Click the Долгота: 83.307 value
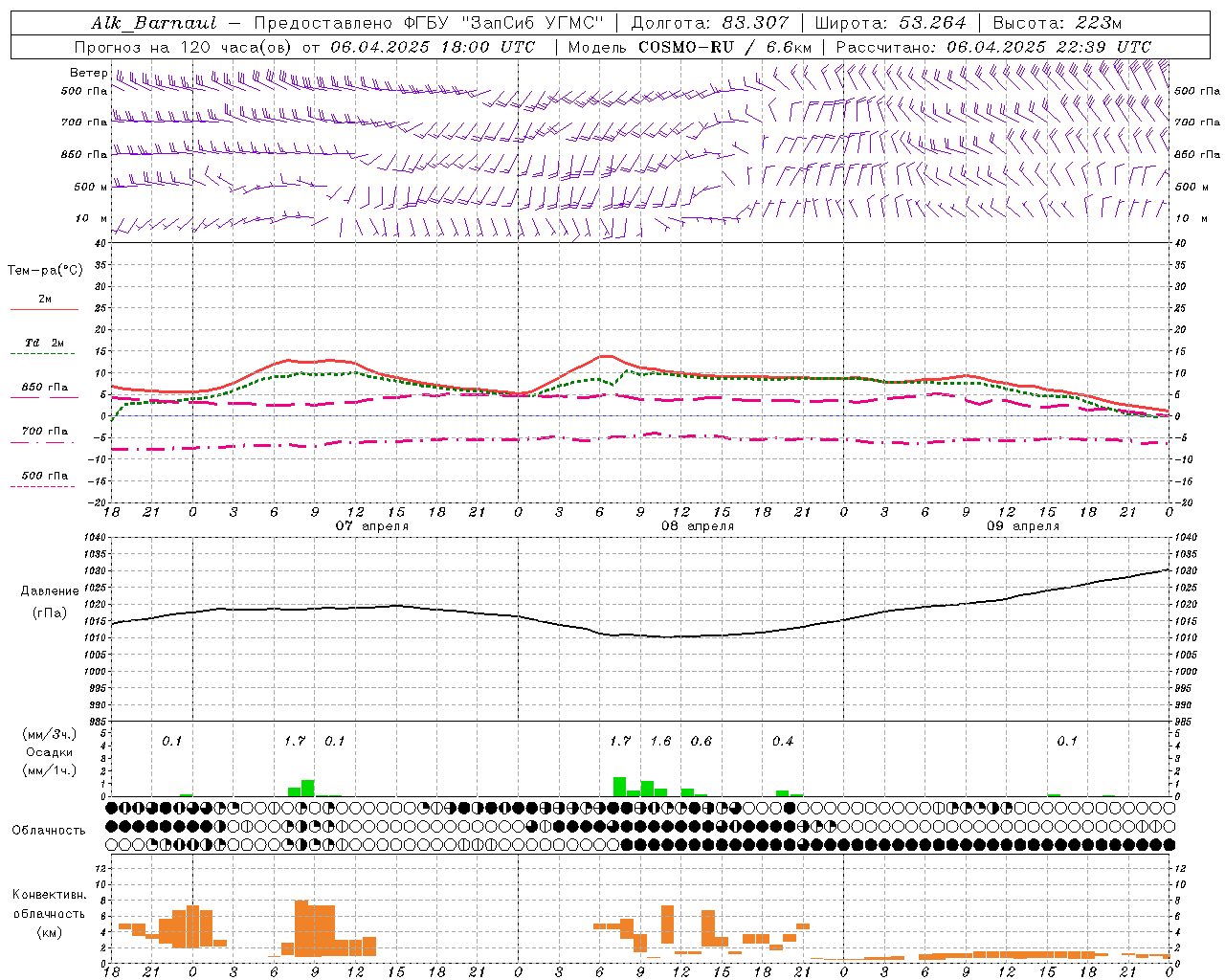 coord(710,23)
